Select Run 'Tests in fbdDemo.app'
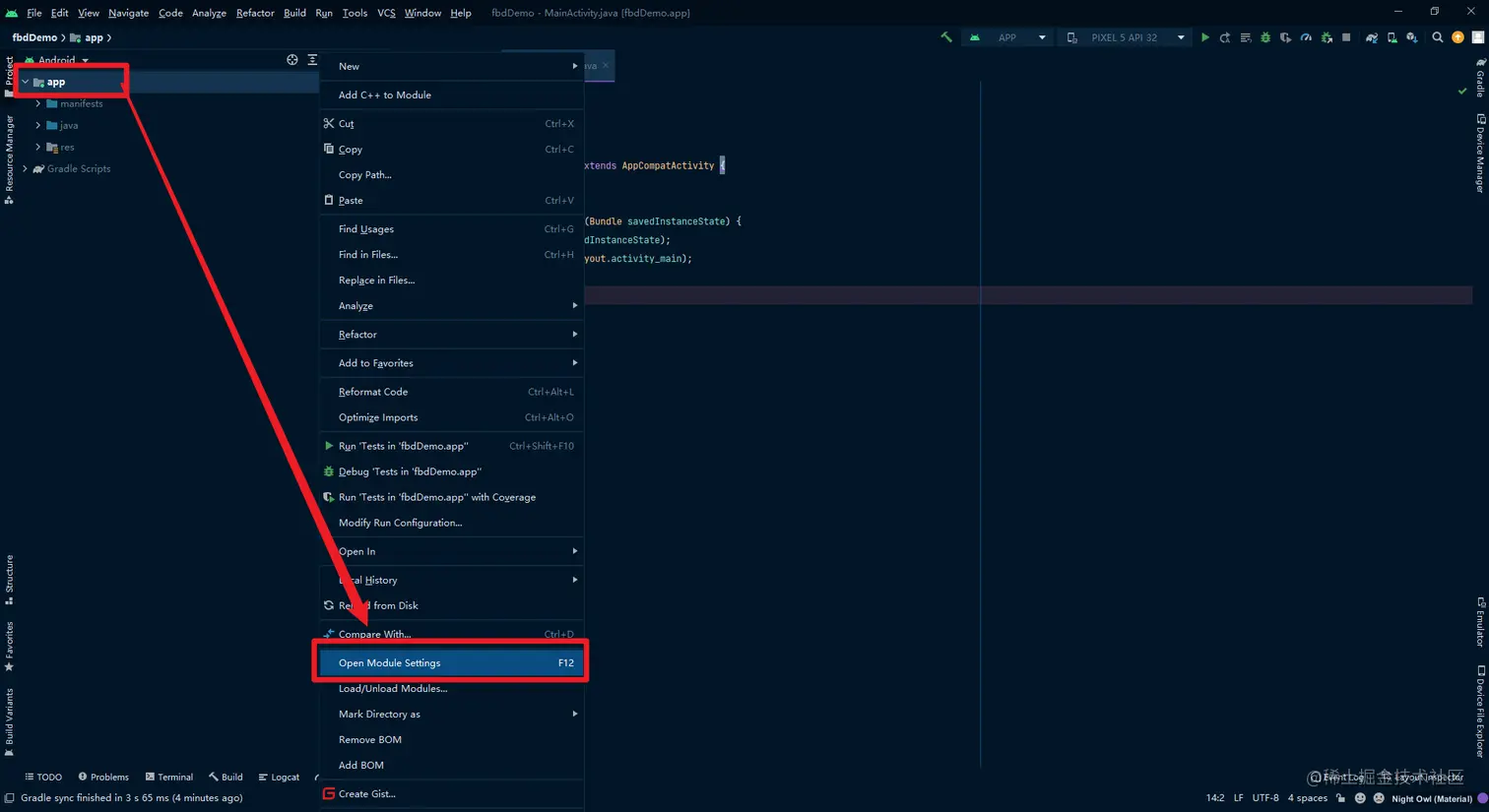 coord(452,445)
